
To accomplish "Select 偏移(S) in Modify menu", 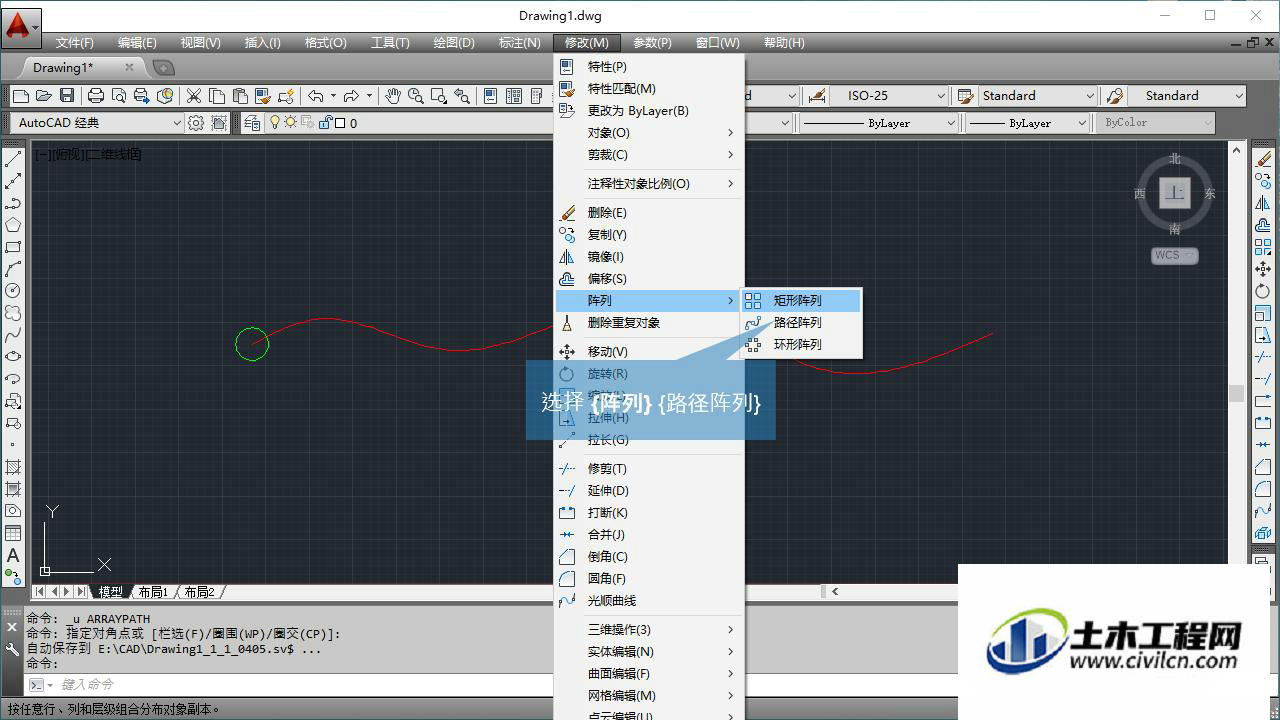I will (649, 279).
